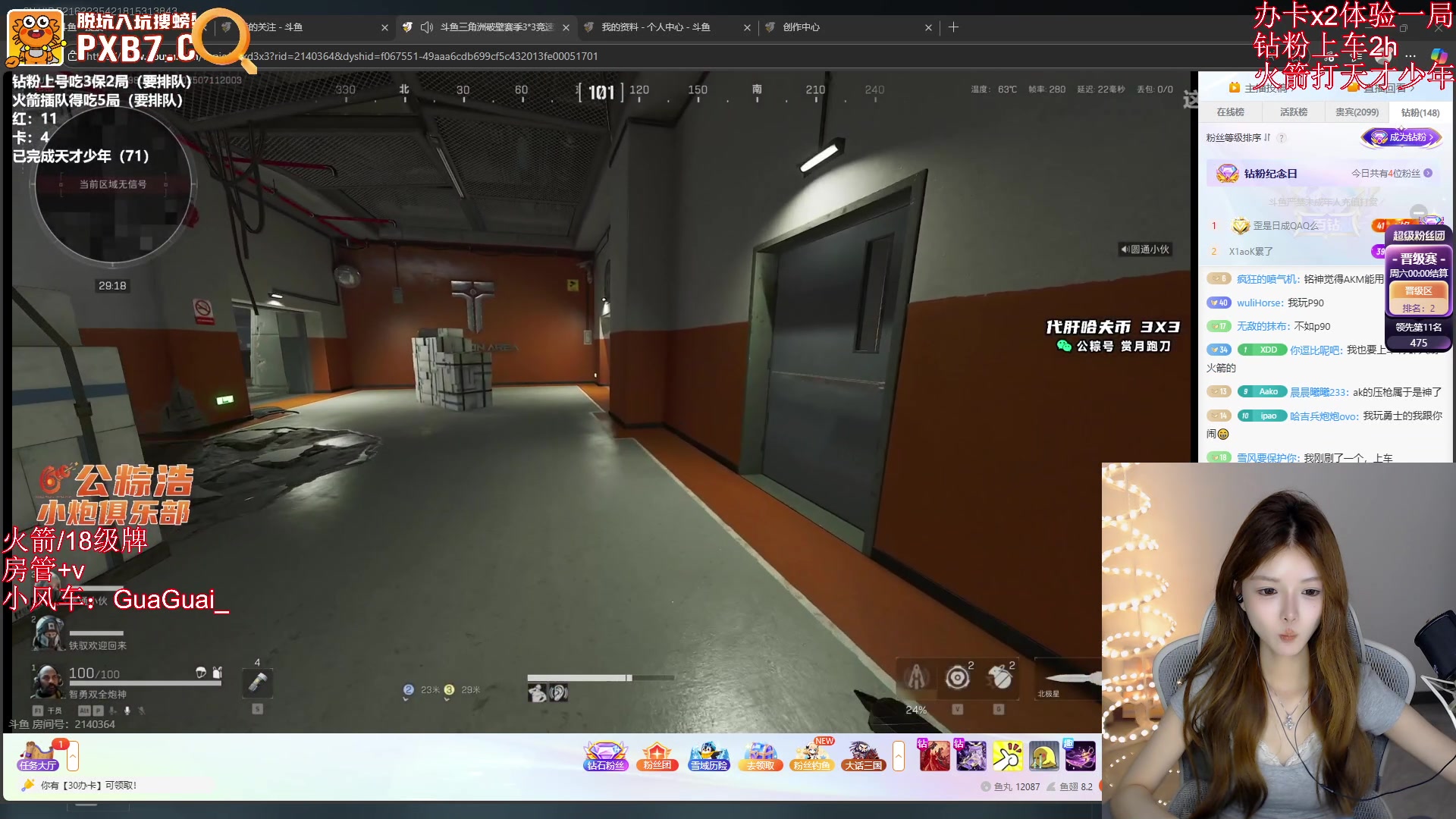Select the in-game target ability icon

pos(957,677)
